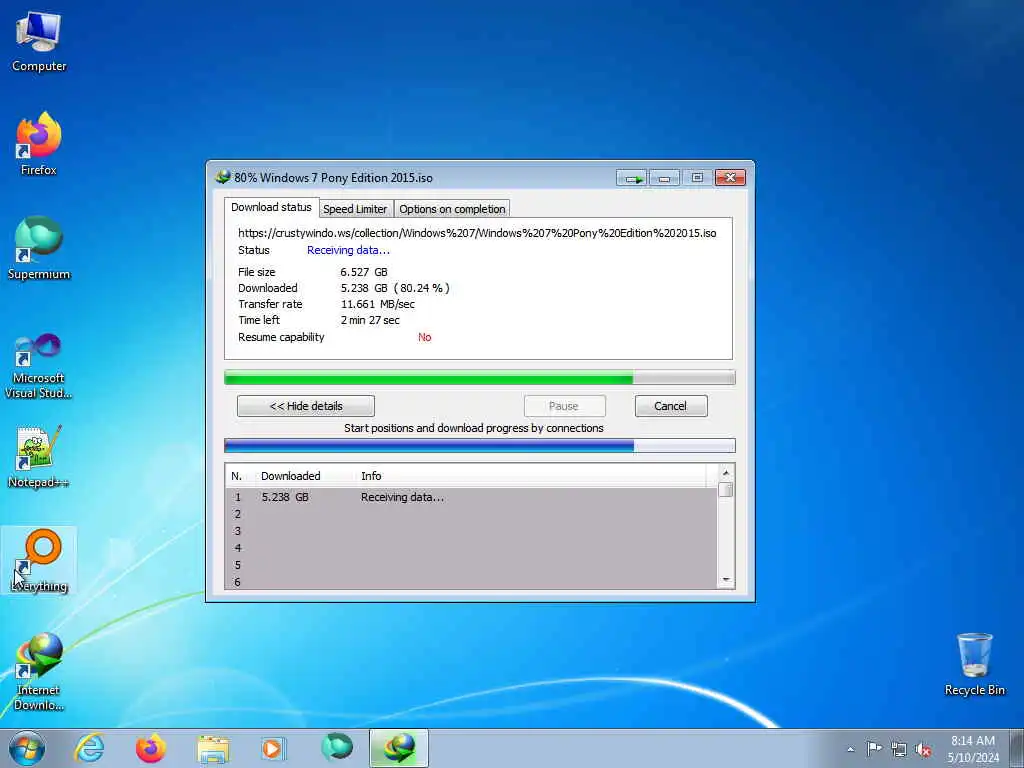Minimize the download dialog
The width and height of the screenshot is (1024, 768).
(664, 178)
